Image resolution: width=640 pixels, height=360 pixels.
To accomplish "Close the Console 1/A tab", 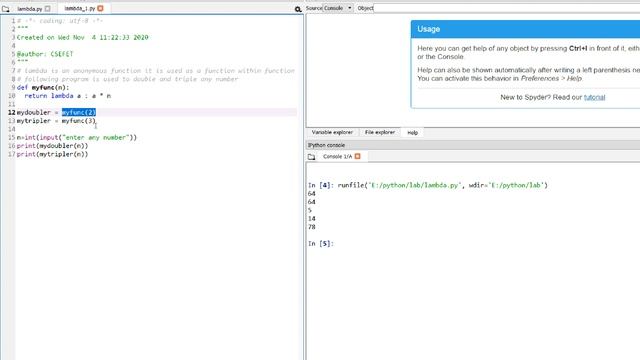I will point(358,156).
